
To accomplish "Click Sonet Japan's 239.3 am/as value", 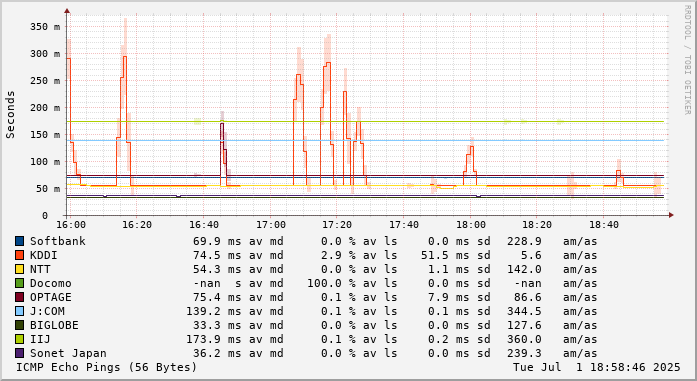I will pos(525,353).
